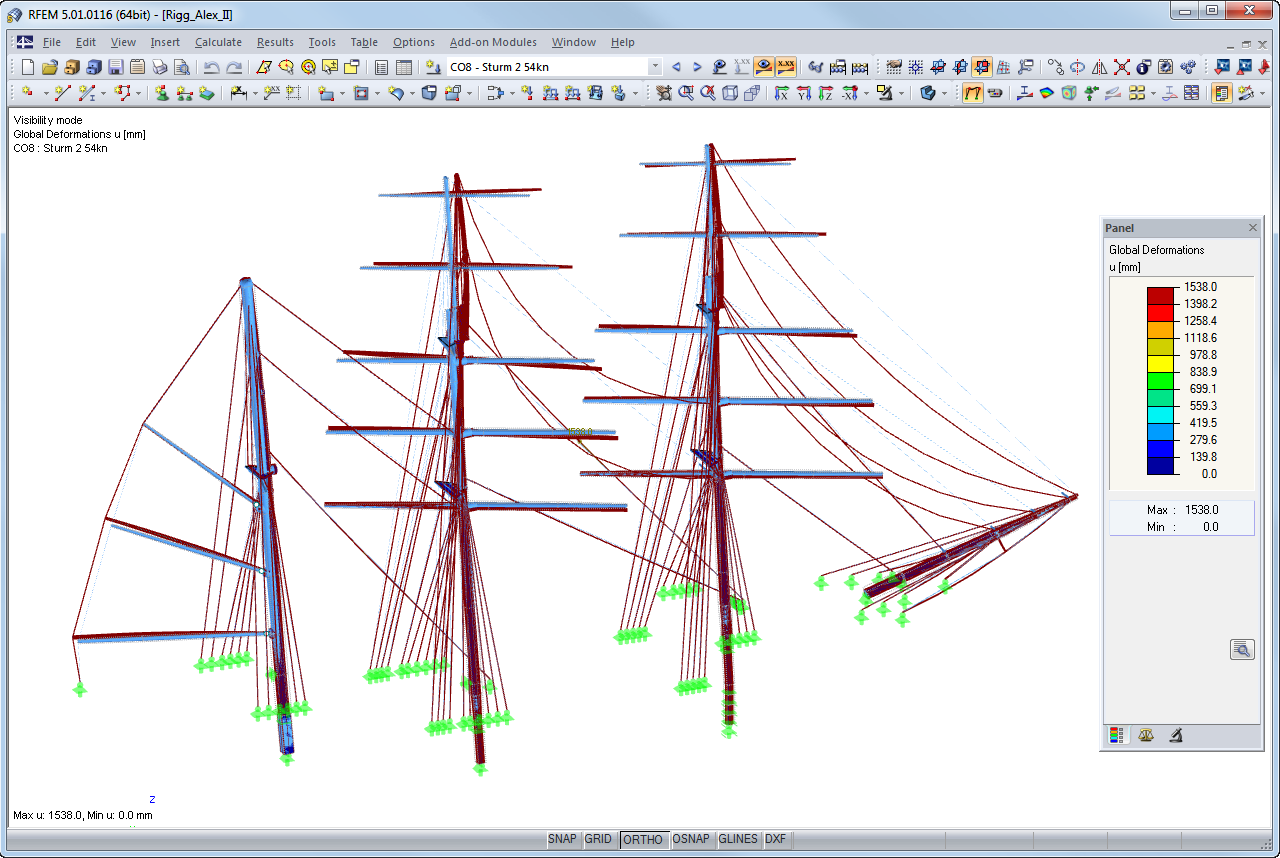
Task: Click the New Model icon
Action: pos(27,65)
